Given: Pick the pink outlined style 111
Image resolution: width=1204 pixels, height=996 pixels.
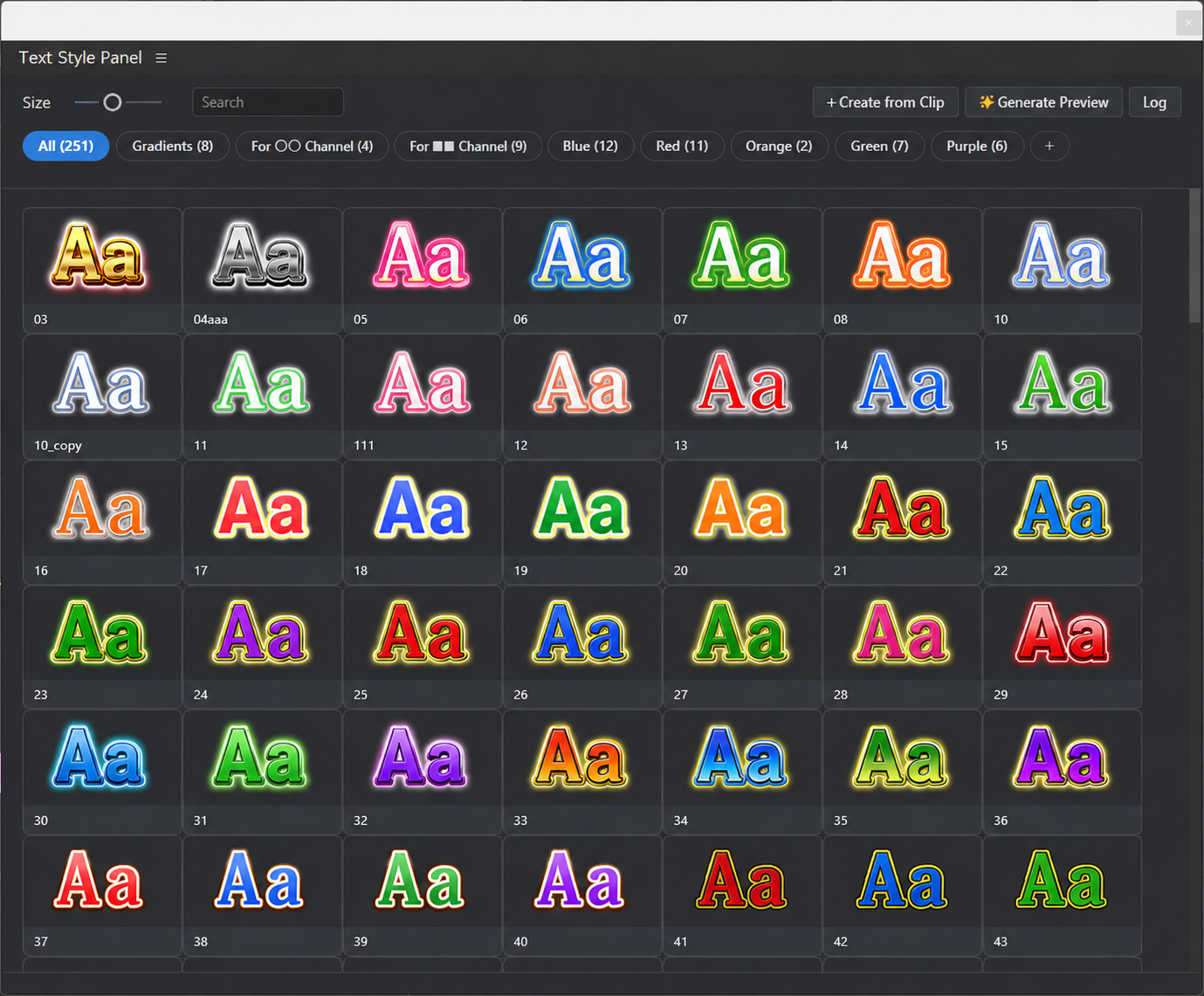Looking at the screenshot, I should coord(422,397).
